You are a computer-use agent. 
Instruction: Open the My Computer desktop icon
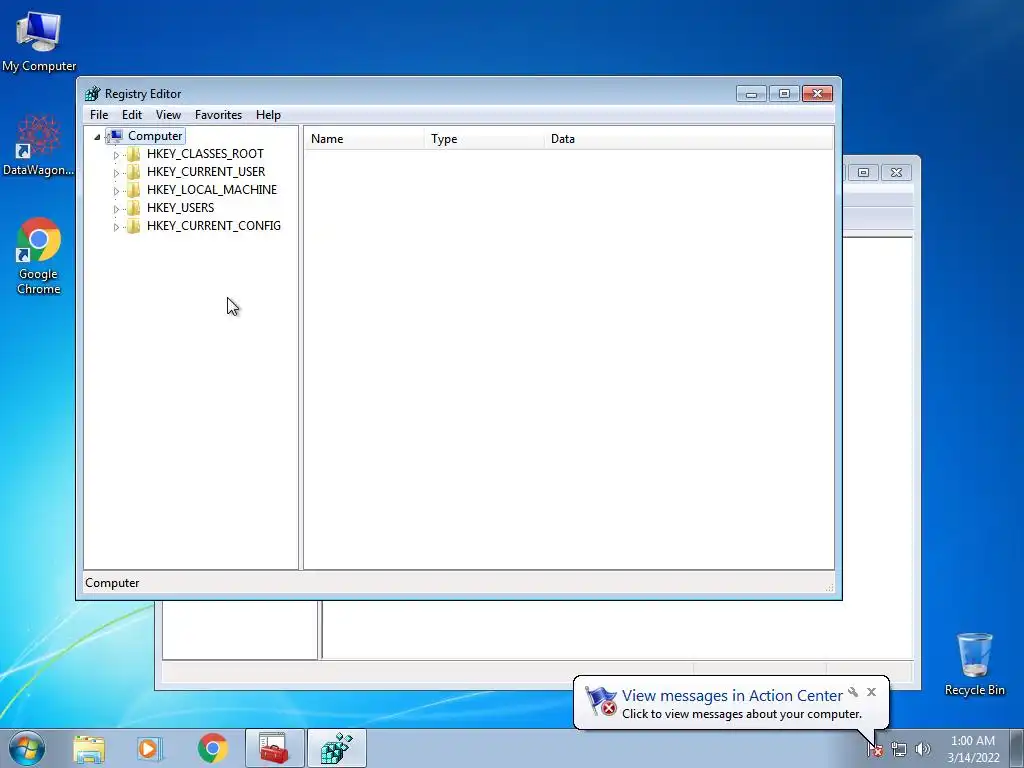coord(39,40)
